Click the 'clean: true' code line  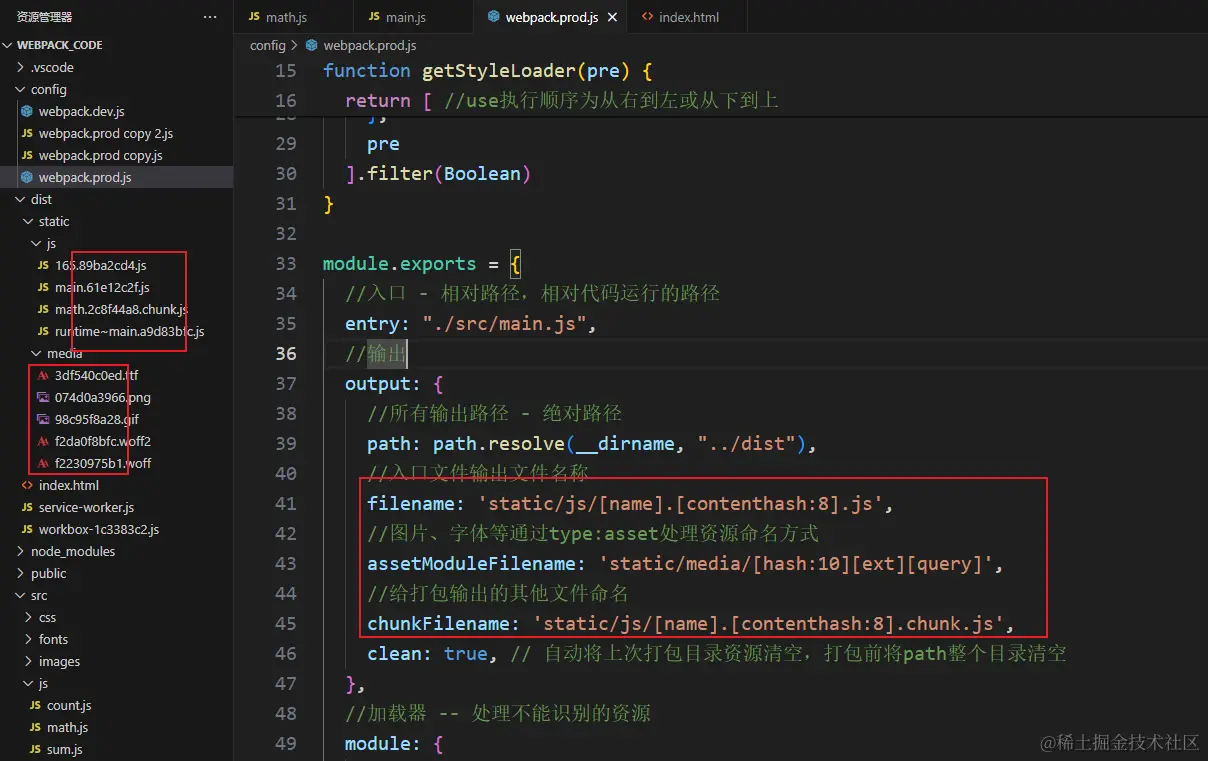716,653
